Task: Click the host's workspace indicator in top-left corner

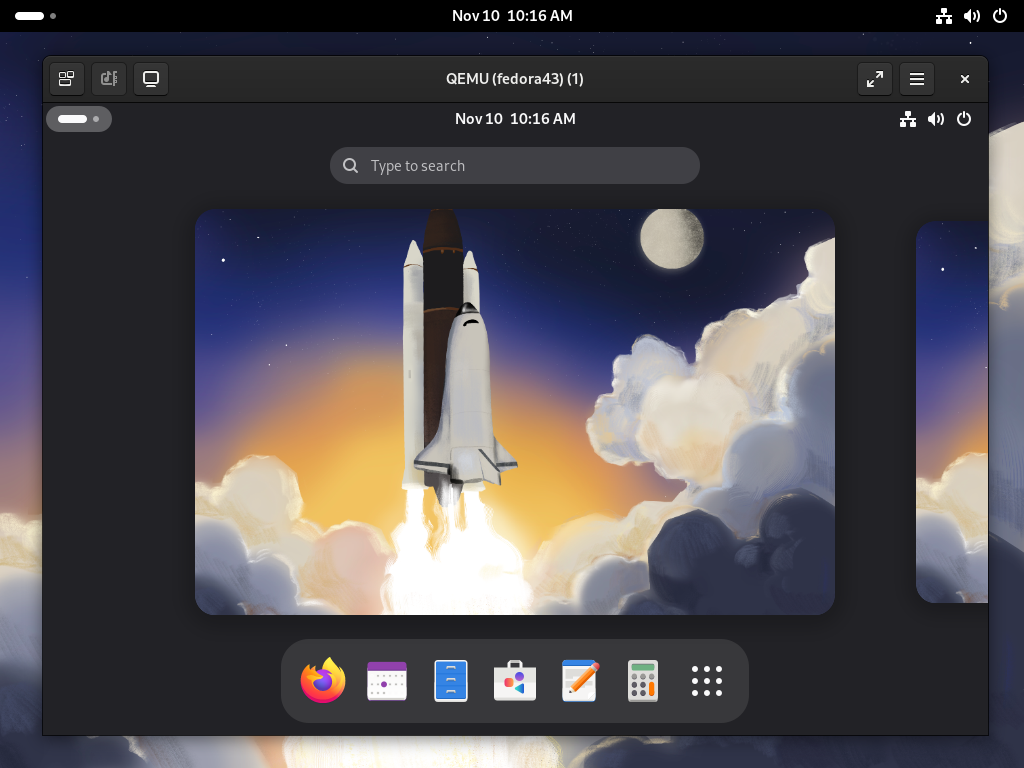Action: (x=35, y=16)
